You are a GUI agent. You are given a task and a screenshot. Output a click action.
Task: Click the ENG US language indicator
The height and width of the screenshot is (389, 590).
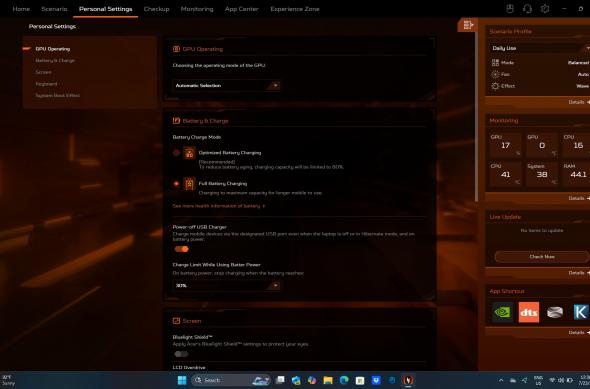[x=538, y=380]
